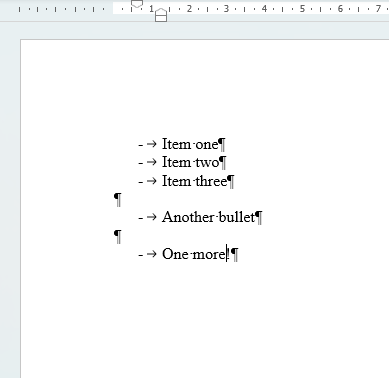This screenshot has width=389, height=378.
Task: Click the paragraph mark after Item two
Action: pos(223,163)
